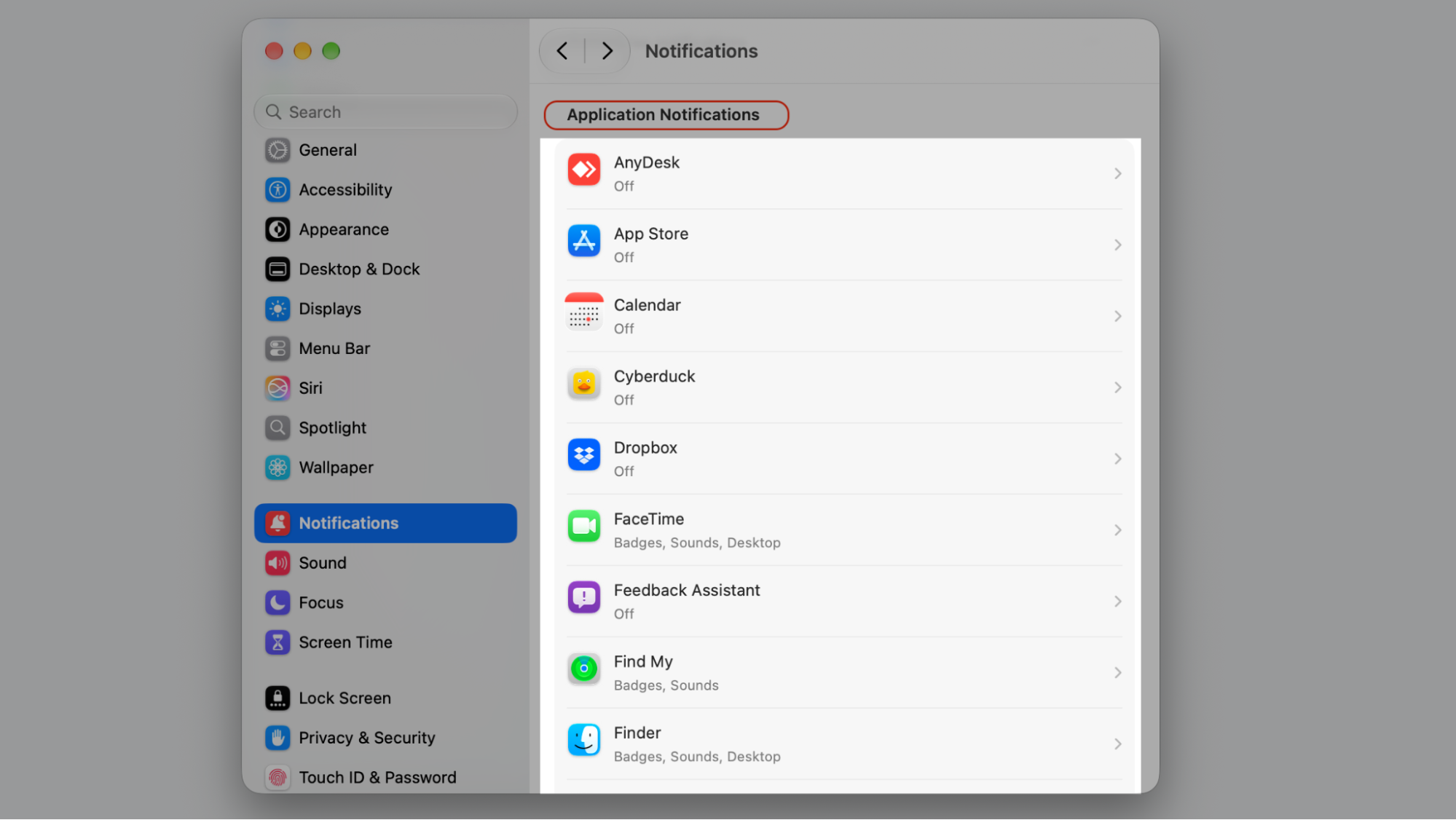Click "Badges, Sounds" under Find My
Image resolution: width=1456 pixels, height=820 pixels.
pyautogui.click(x=666, y=685)
